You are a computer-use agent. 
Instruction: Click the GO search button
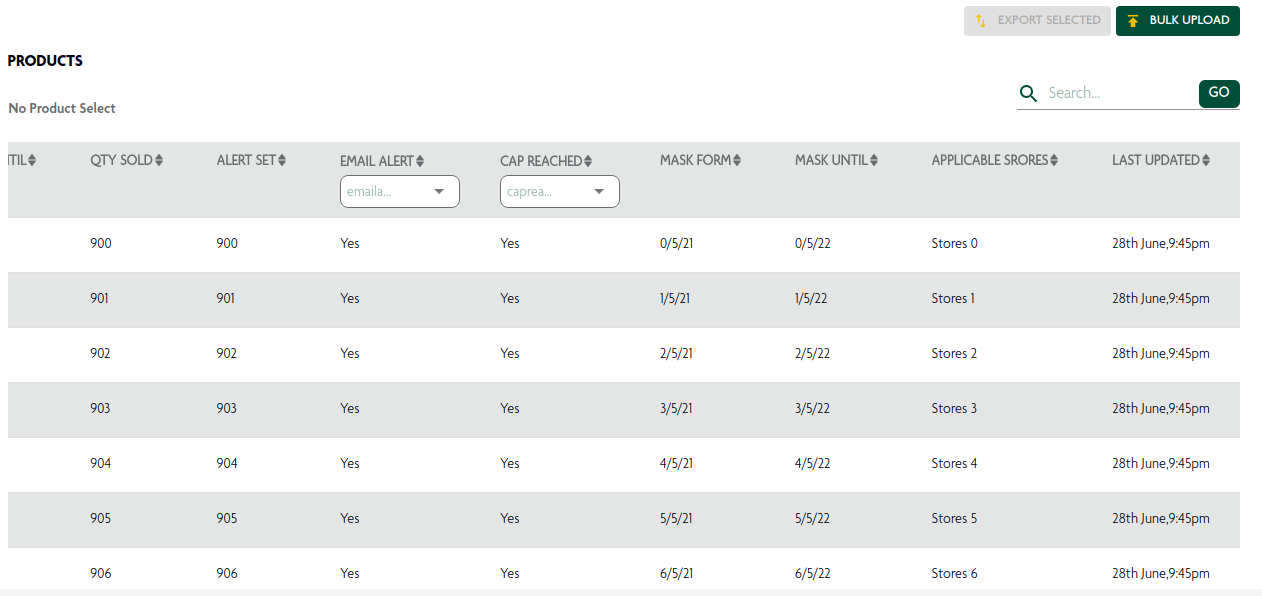click(1219, 93)
